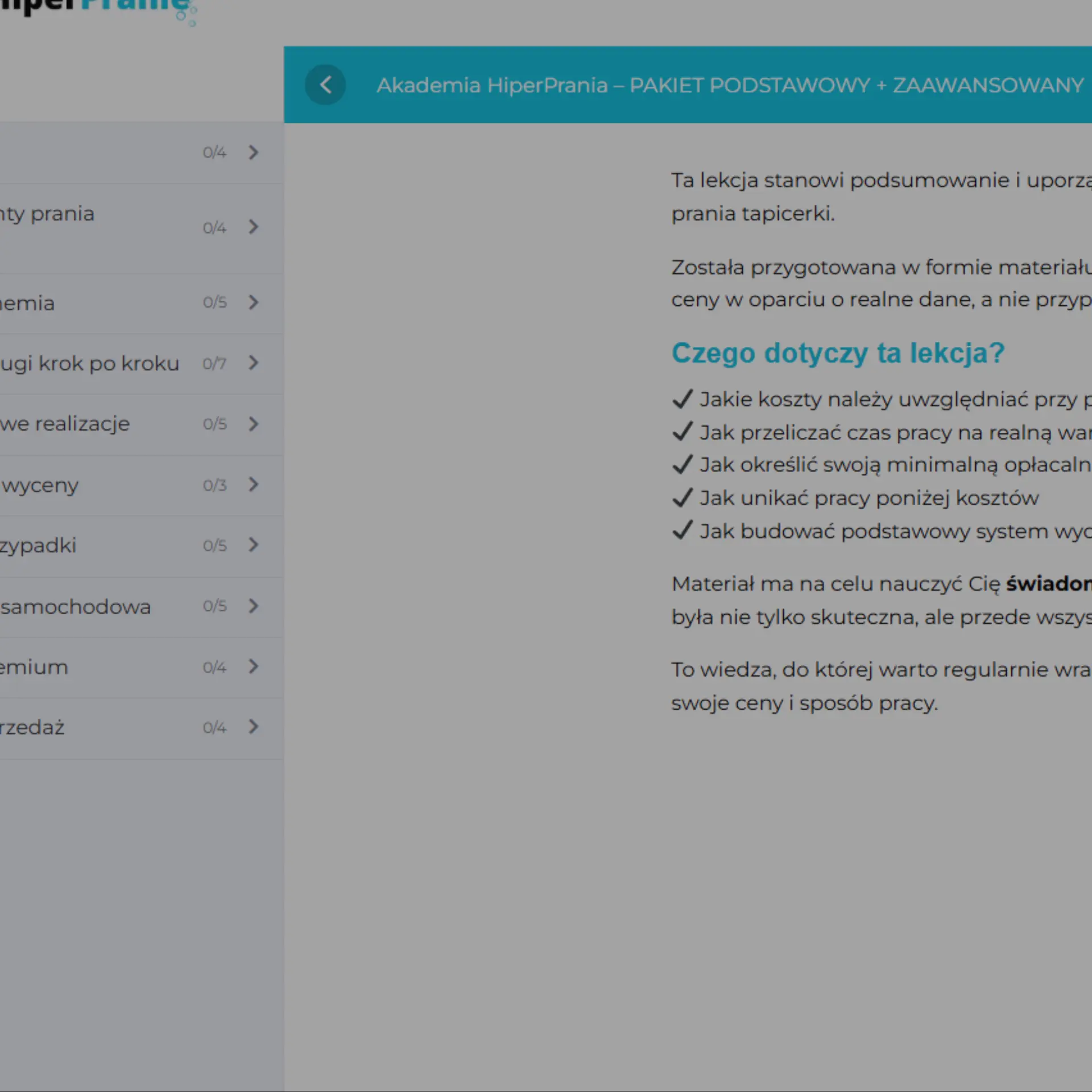This screenshot has width=1092, height=1092.
Task: Expand the 'ugi krok po kroku' chevron
Action: pos(254,363)
